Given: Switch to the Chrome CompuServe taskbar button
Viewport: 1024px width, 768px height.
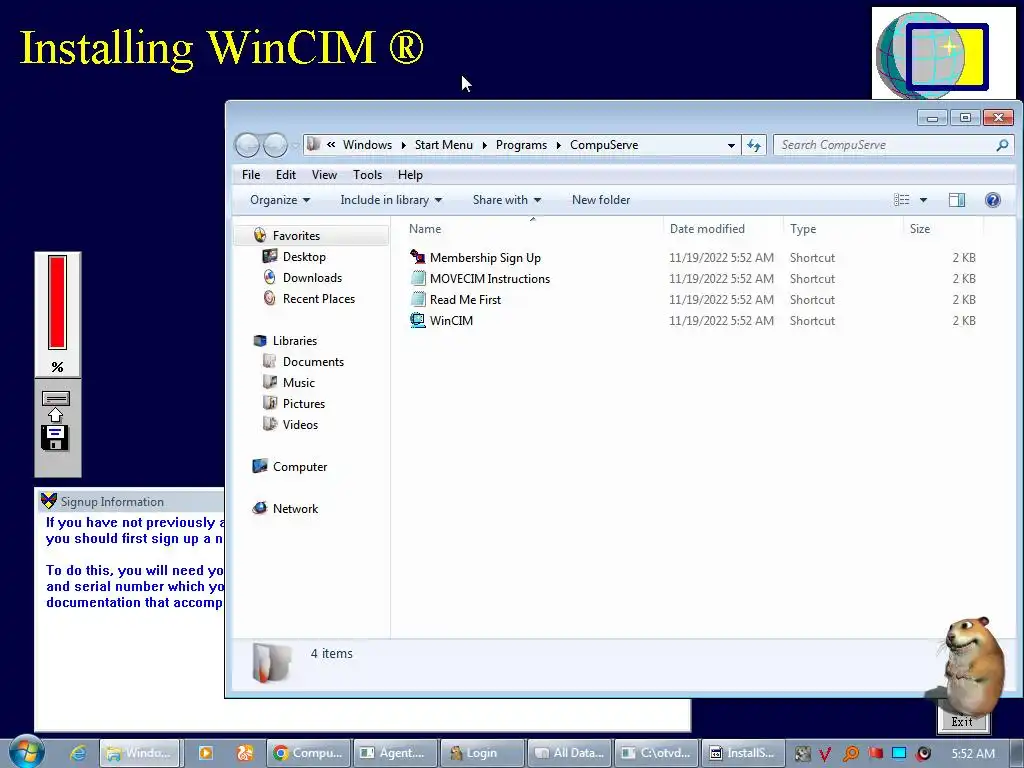Looking at the screenshot, I should [308, 753].
